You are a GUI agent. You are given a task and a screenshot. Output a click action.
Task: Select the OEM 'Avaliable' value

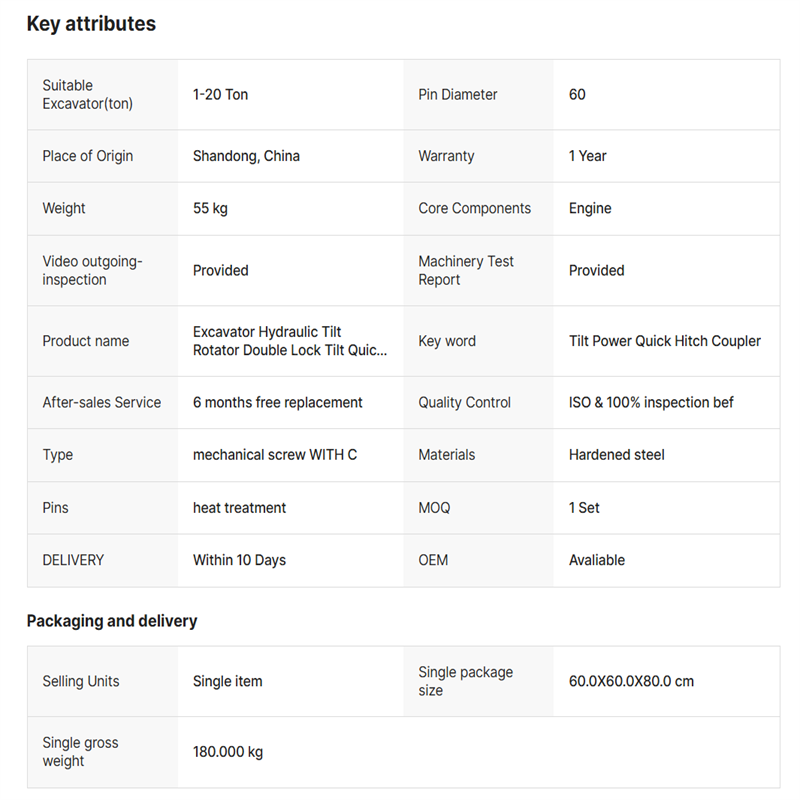click(x=597, y=560)
